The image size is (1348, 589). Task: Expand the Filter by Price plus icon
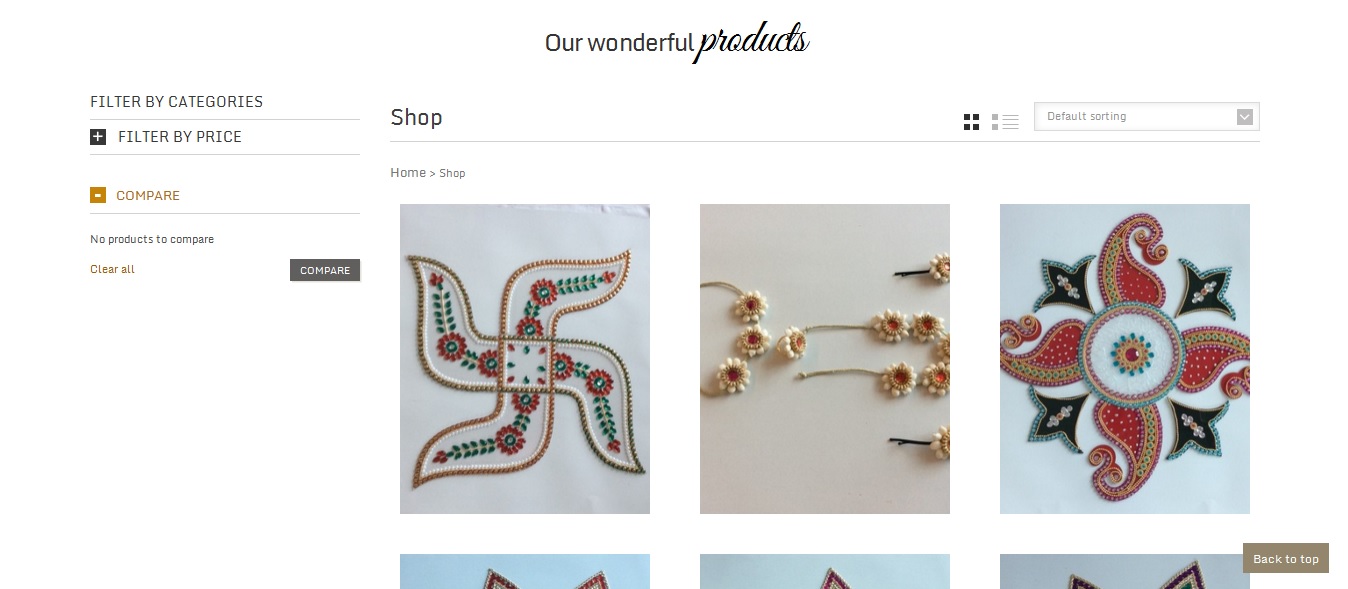click(x=98, y=137)
